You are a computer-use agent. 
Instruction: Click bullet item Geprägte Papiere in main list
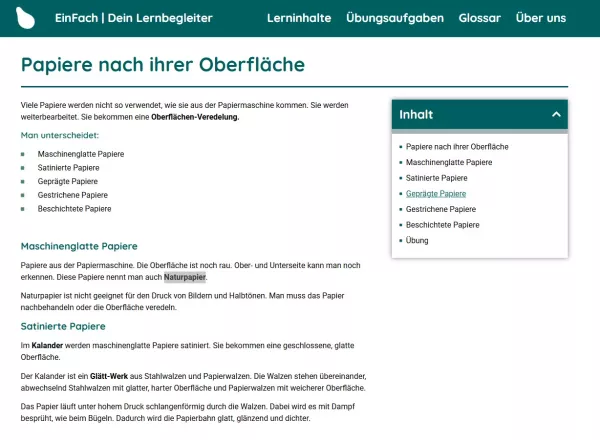[67, 181]
